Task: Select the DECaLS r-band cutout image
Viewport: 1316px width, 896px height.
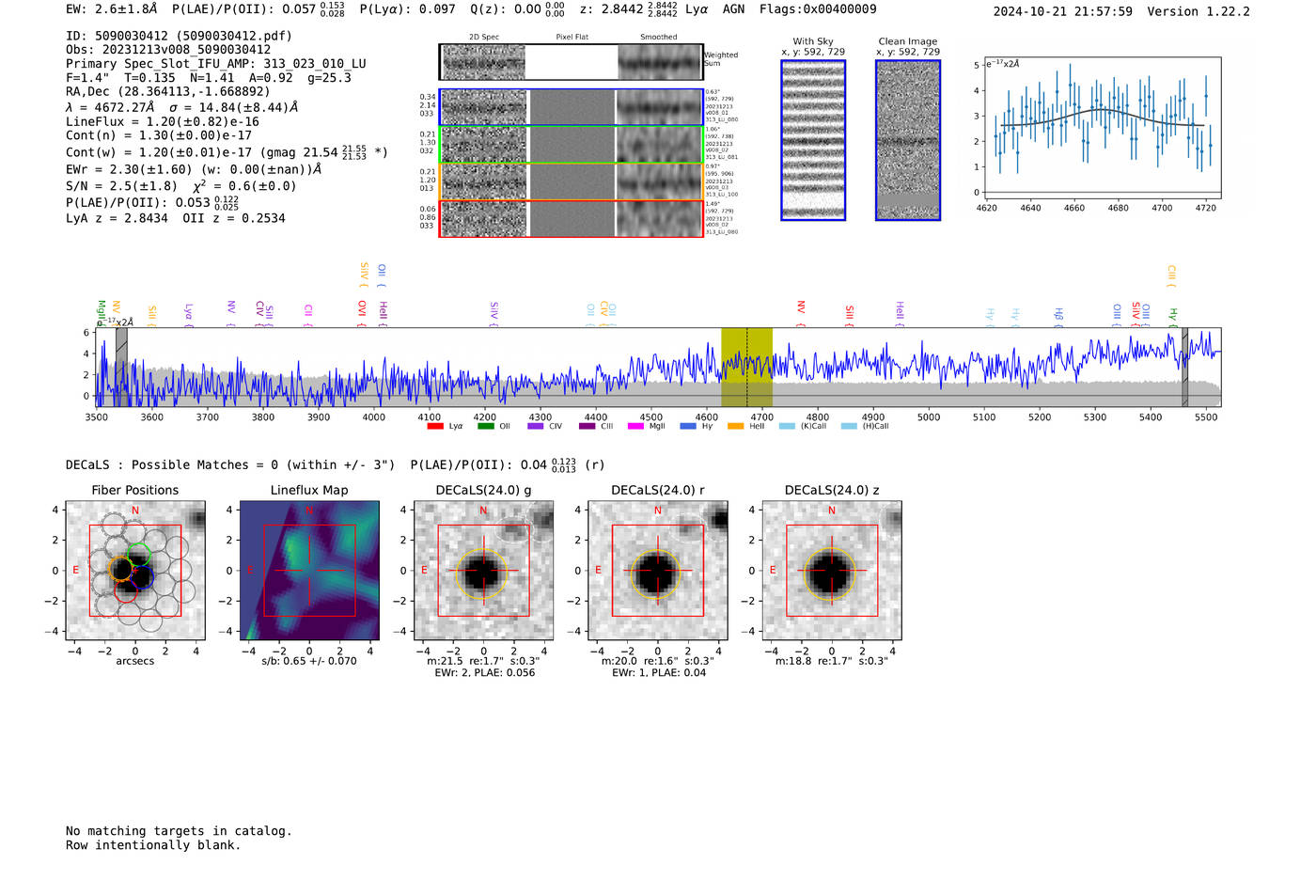Action: 657,571
